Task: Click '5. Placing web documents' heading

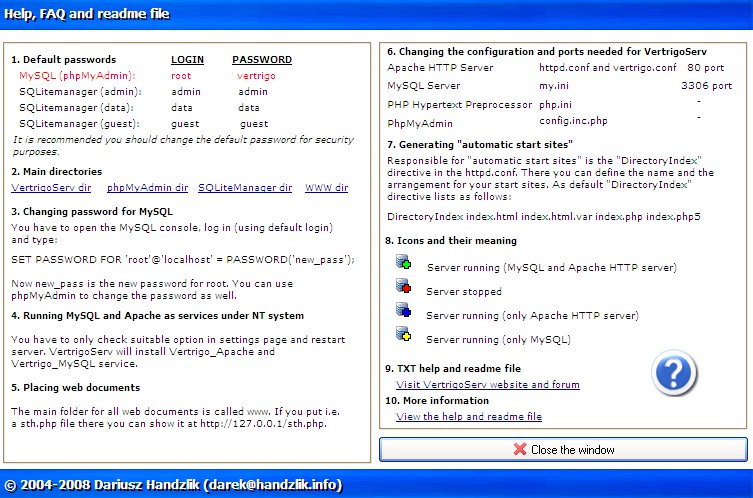Action: 76,388
